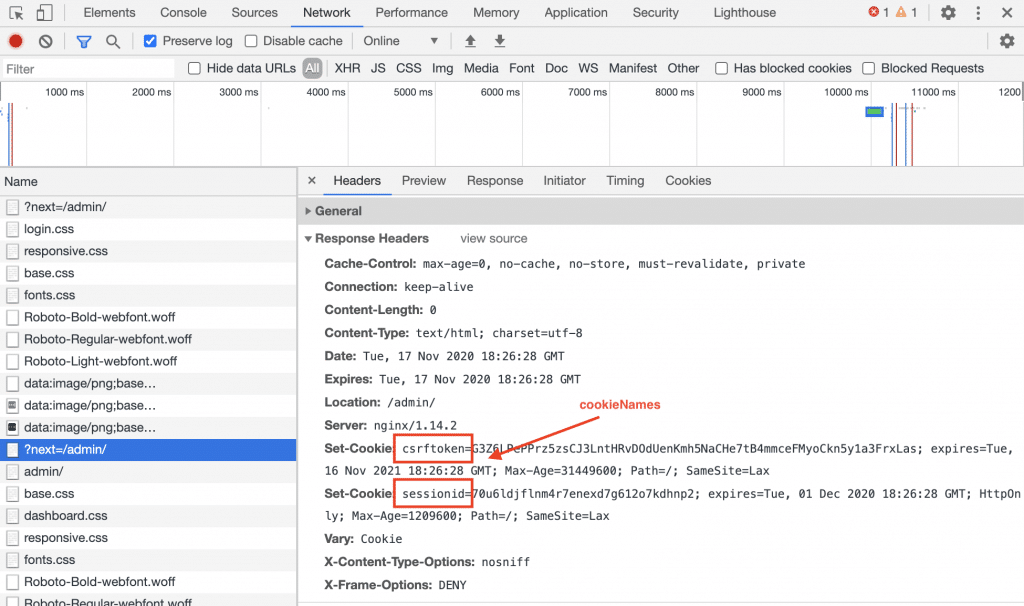Filter requests by Doc
Image resolution: width=1024 pixels, height=606 pixels.
pyautogui.click(x=556, y=68)
